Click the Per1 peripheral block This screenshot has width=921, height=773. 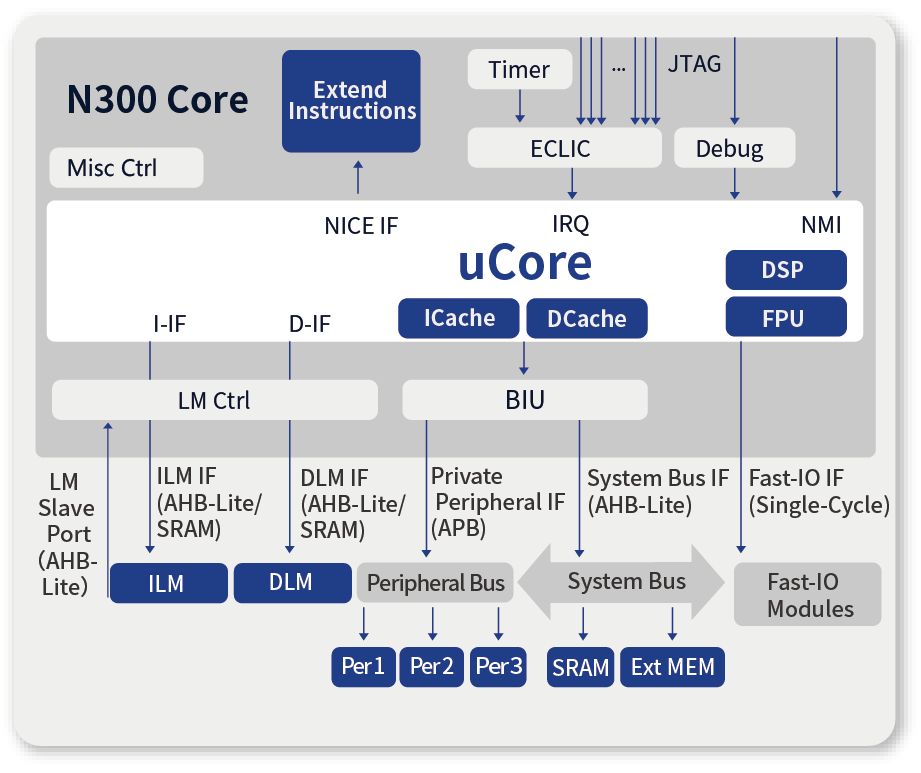point(363,667)
